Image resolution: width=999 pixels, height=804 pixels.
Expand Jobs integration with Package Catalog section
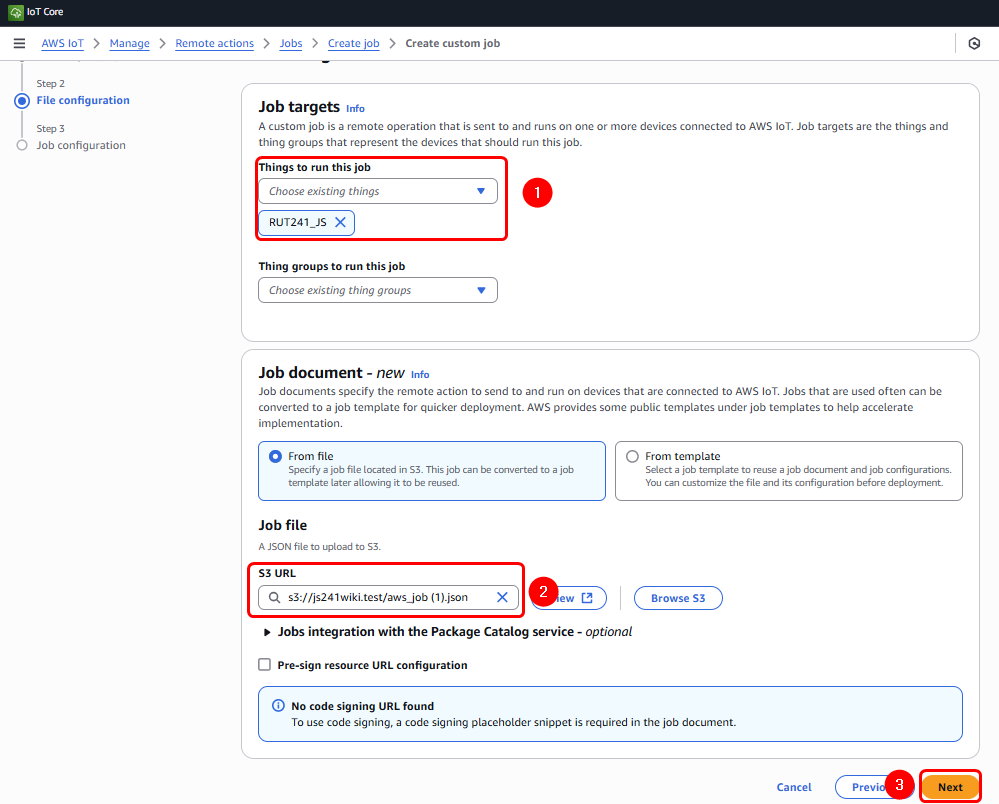(x=267, y=632)
